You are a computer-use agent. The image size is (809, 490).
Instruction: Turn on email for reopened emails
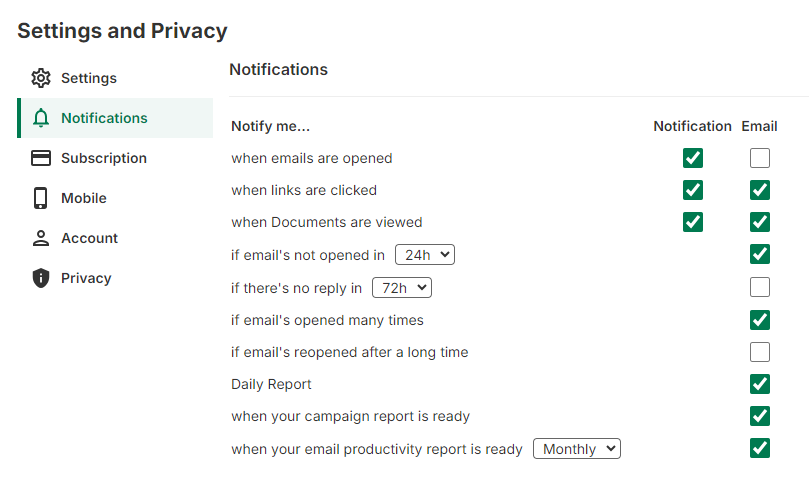point(760,352)
